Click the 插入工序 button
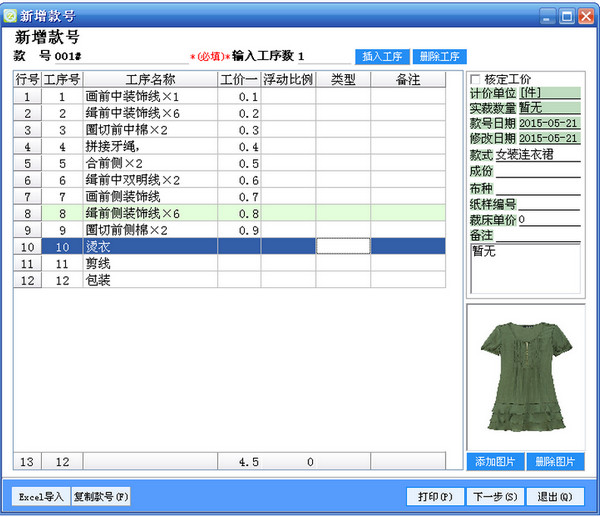Screen dimensions: 600x517 coord(380,57)
